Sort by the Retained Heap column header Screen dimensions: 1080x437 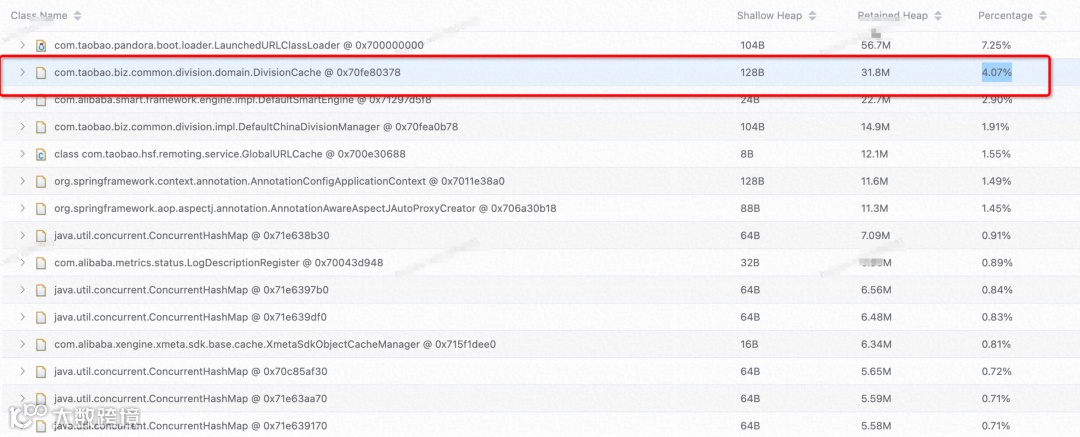[x=892, y=15]
